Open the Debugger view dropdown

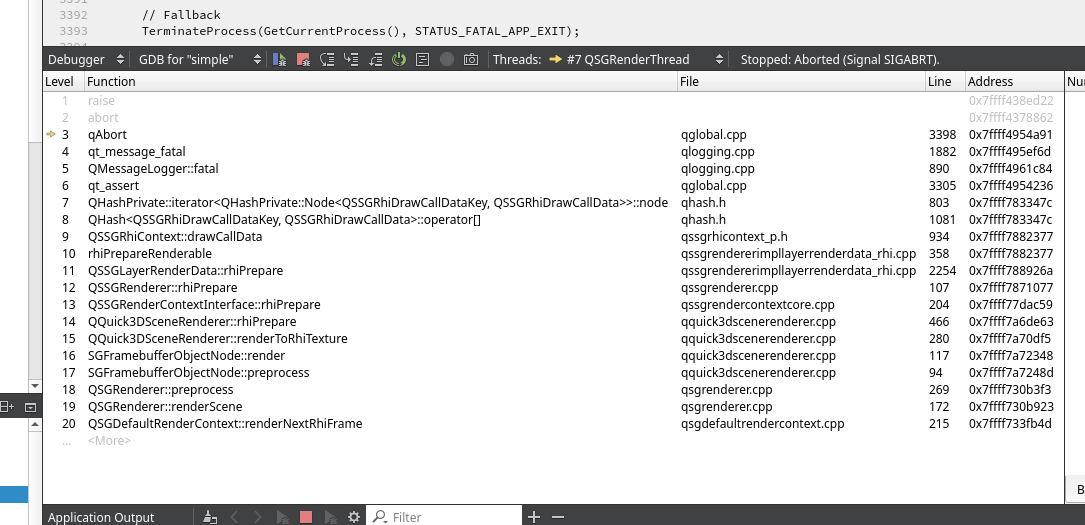coord(83,60)
